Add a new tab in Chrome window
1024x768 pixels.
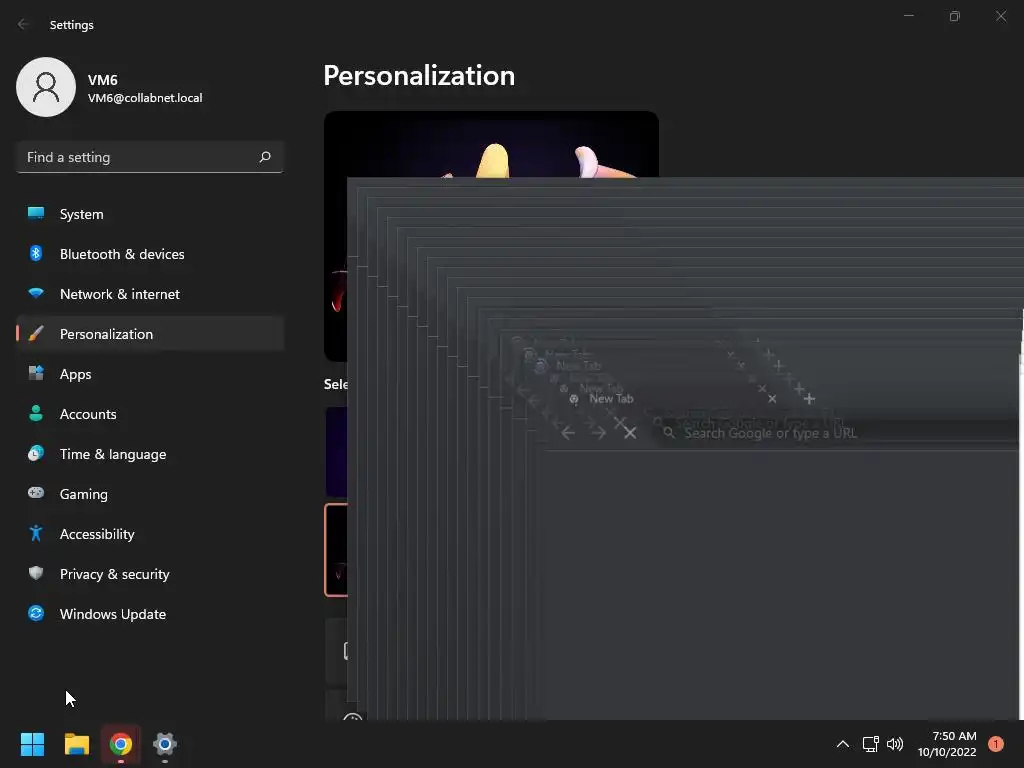(809, 398)
